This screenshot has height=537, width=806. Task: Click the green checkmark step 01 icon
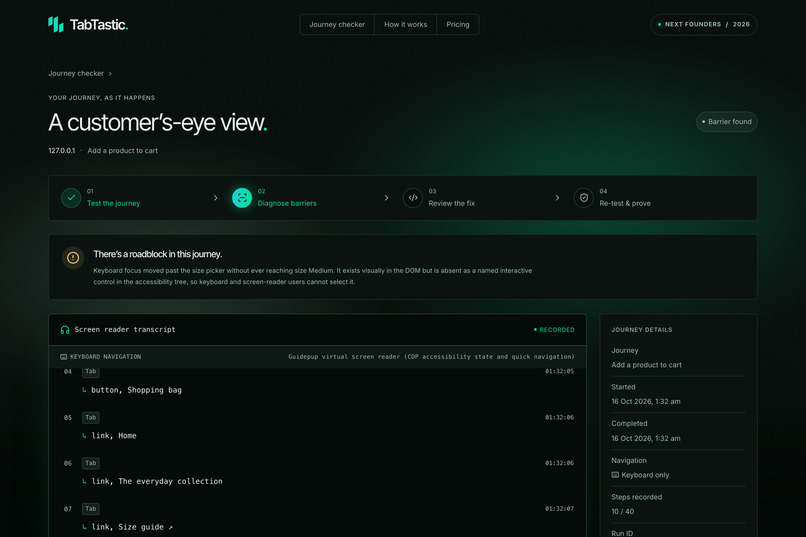(x=71, y=198)
